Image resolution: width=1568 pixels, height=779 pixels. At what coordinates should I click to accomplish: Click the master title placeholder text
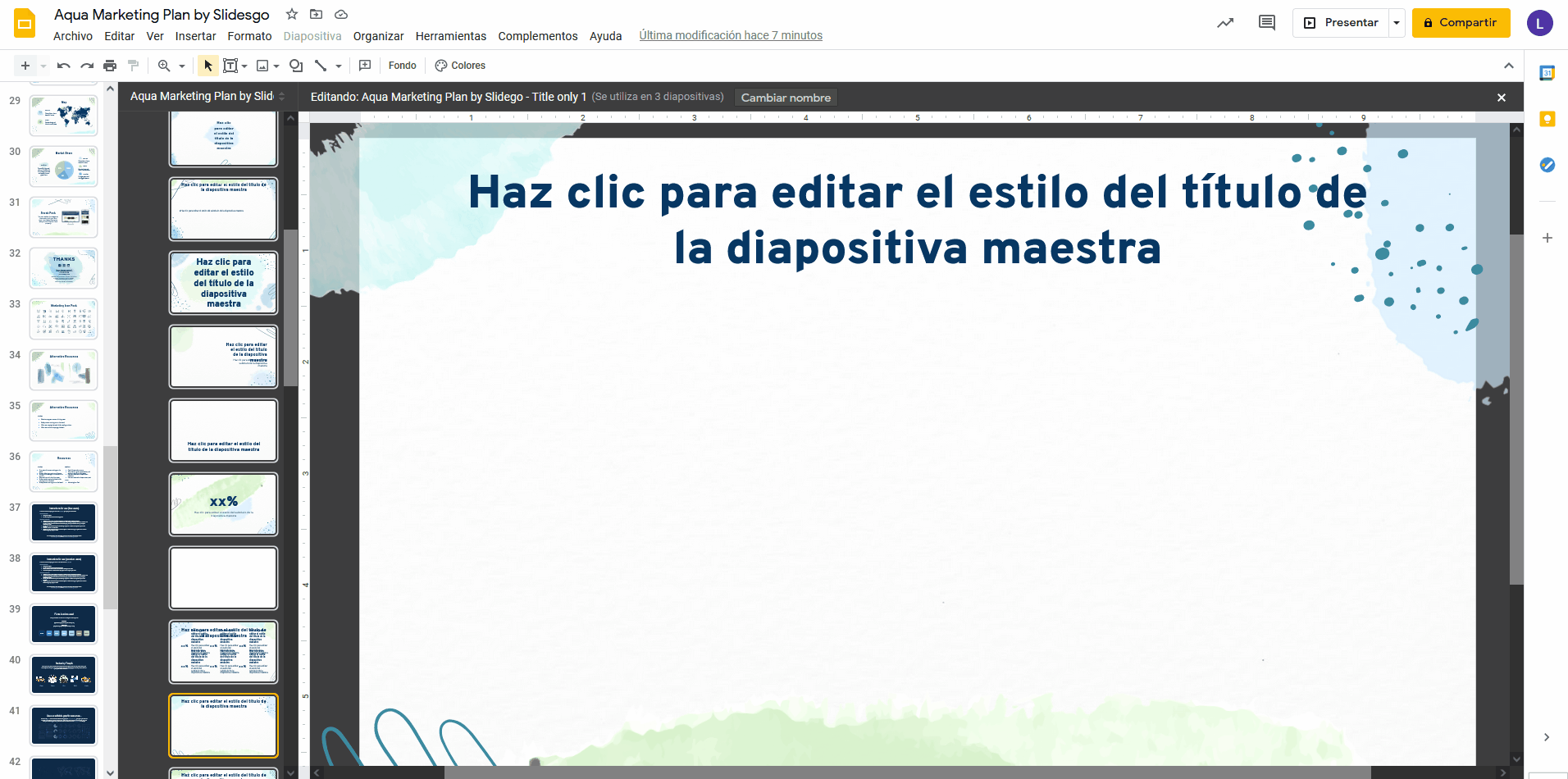(918, 220)
